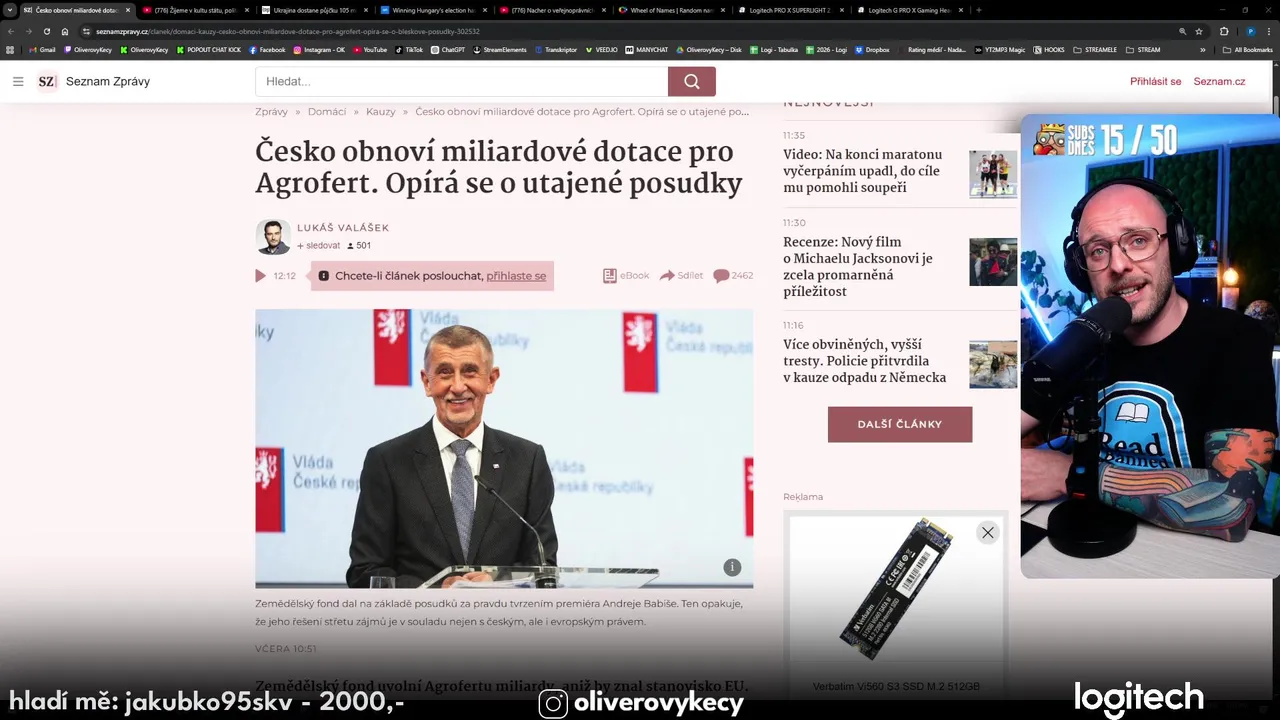Viewport: 1280px width, 720px height.
Task: Switch to the Žijeme v kultu státu tab
Action: (195, 10)
